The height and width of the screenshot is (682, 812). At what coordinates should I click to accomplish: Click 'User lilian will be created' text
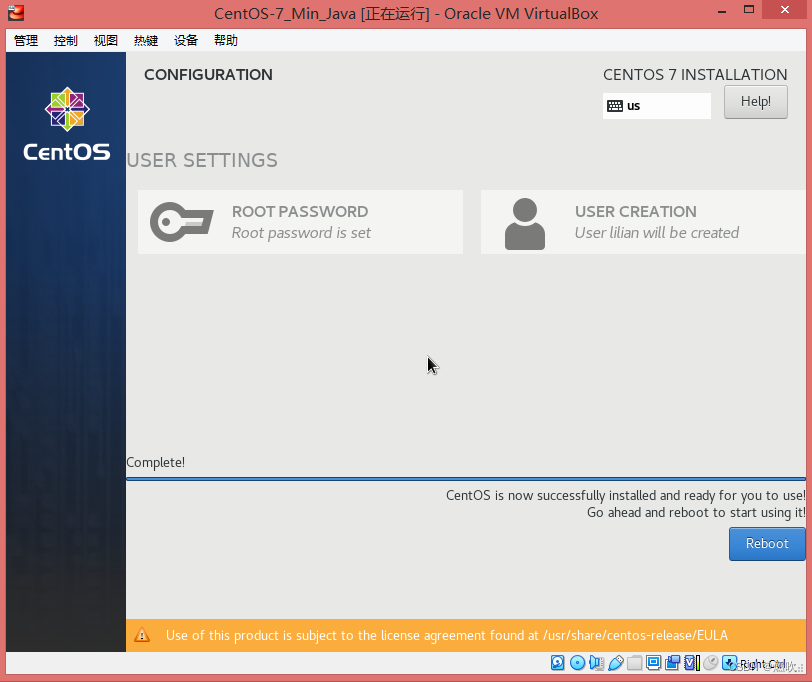[x=657, y=233]
